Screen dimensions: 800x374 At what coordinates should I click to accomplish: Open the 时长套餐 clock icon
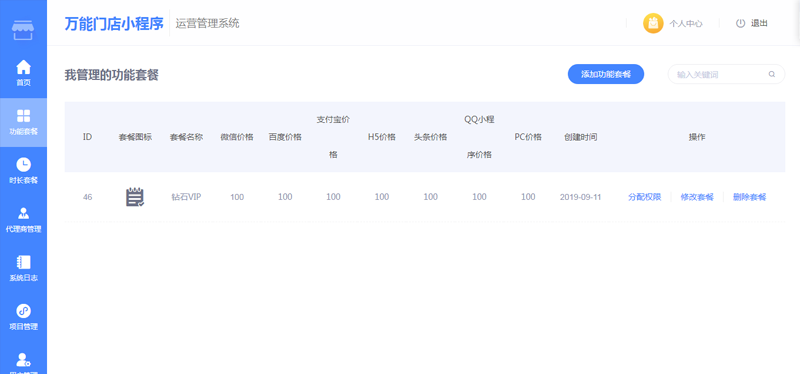tap(23, 164)
